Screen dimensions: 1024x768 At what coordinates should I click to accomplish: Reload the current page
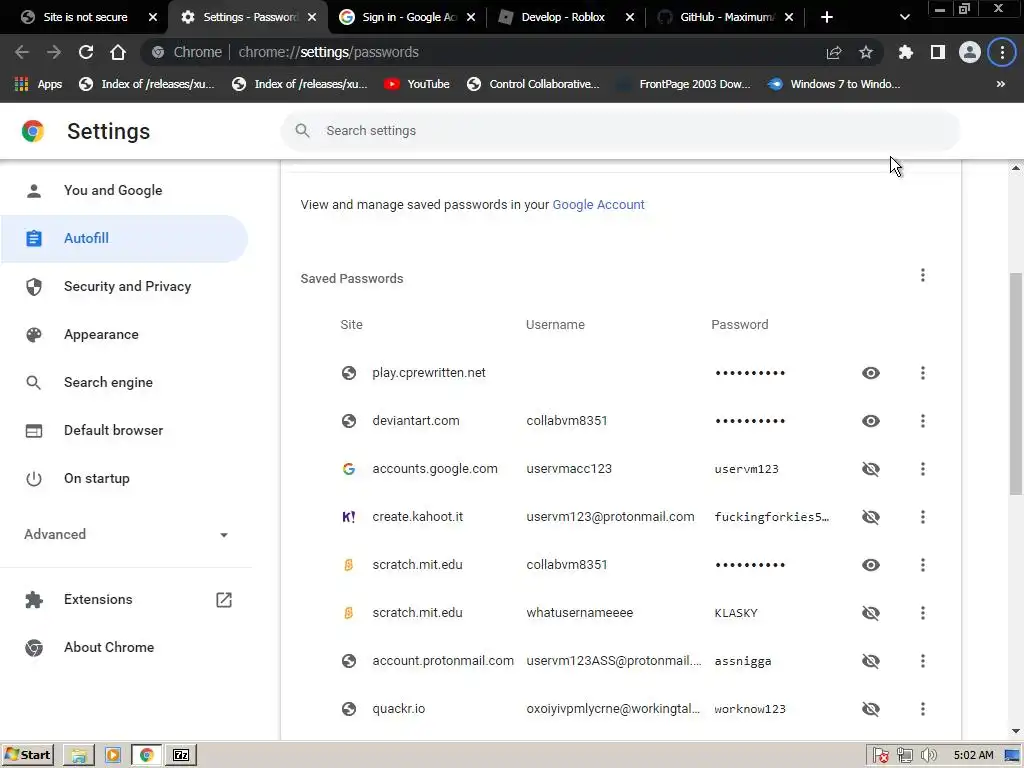click(86, 52)
